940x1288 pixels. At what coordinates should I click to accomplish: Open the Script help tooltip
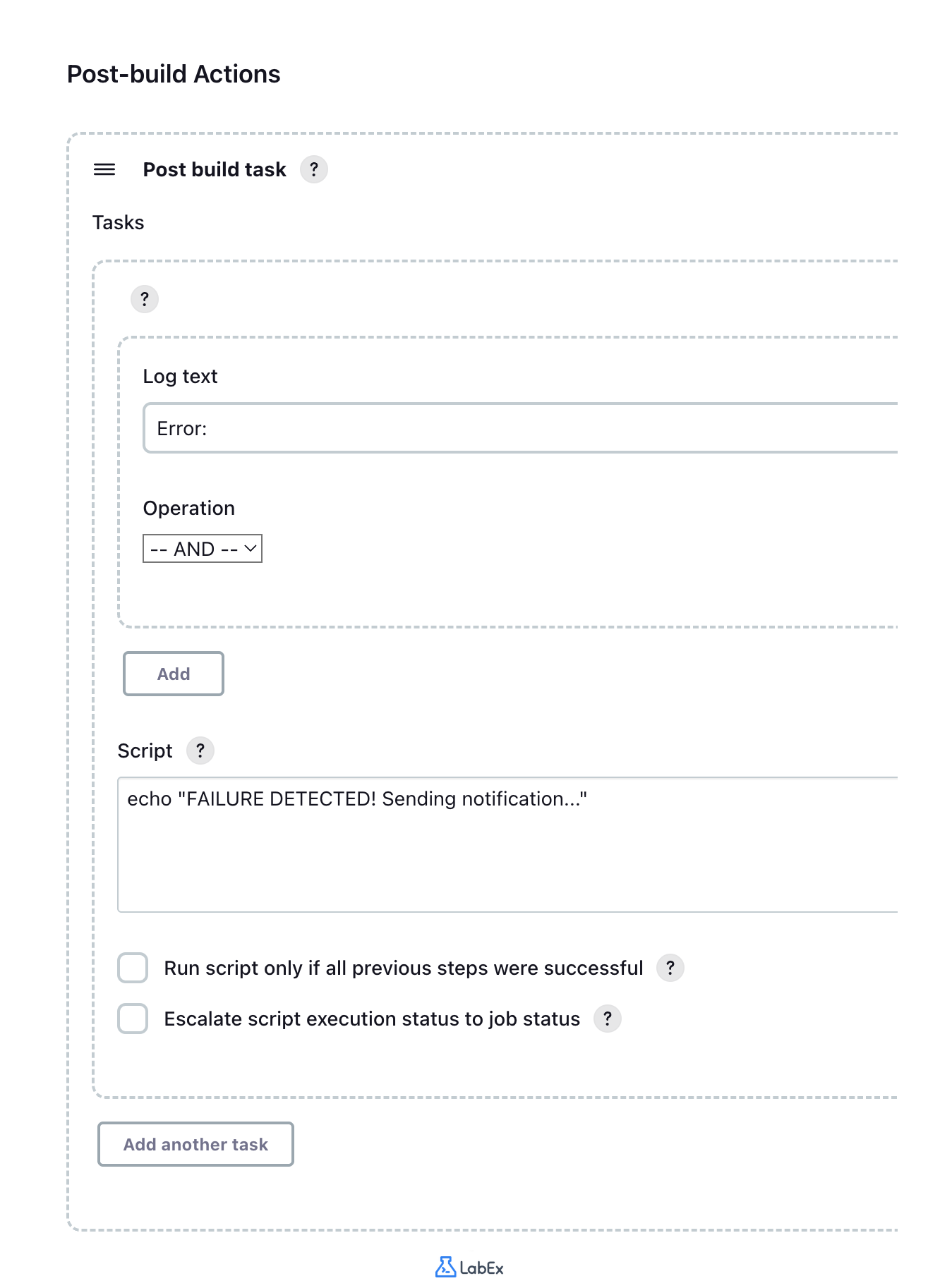(200, 751)
